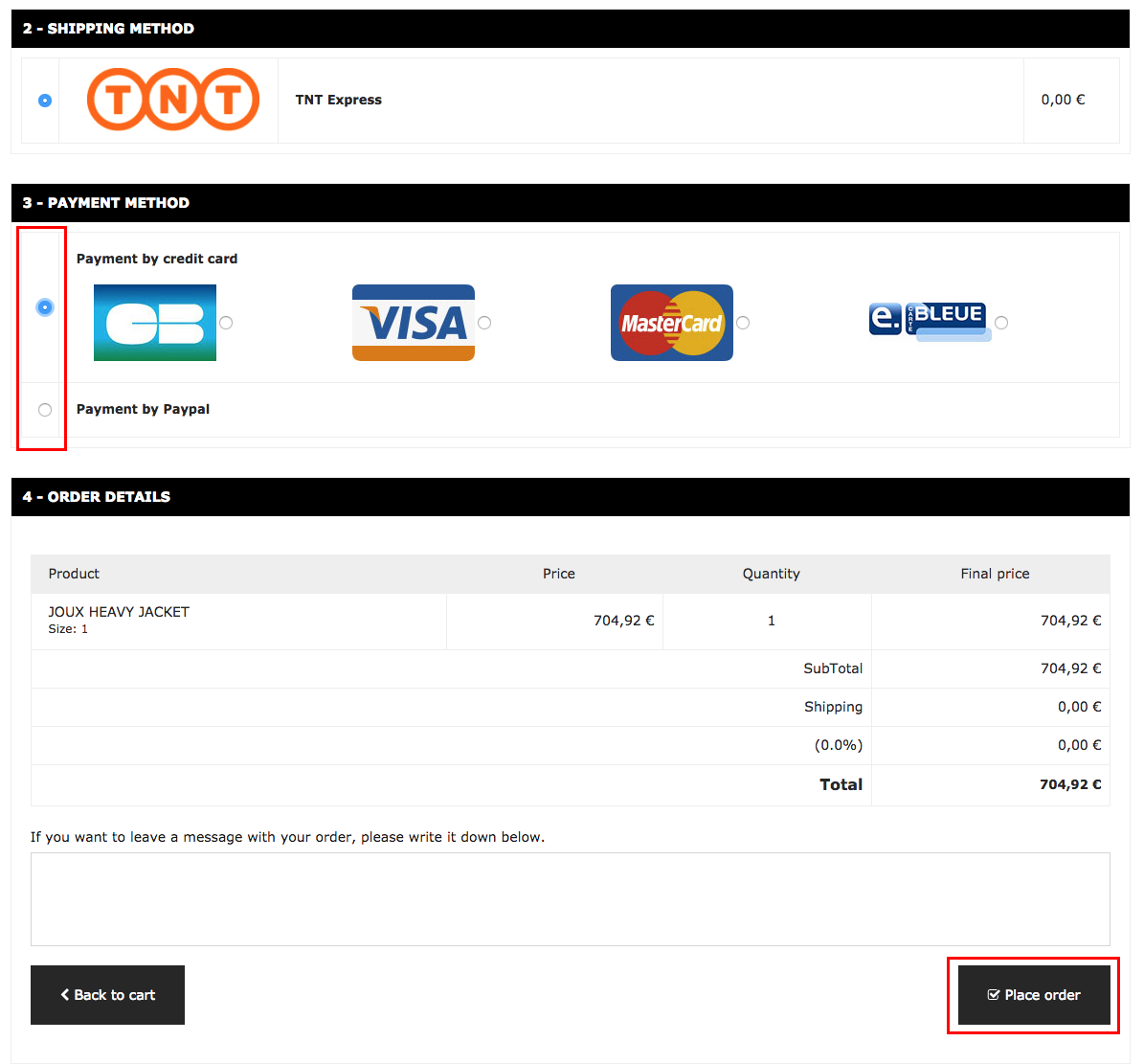Select TNT Express shipping radio button
Image resolution: width=1144 pixels, height=1064 pixels.
coord(45,100)
